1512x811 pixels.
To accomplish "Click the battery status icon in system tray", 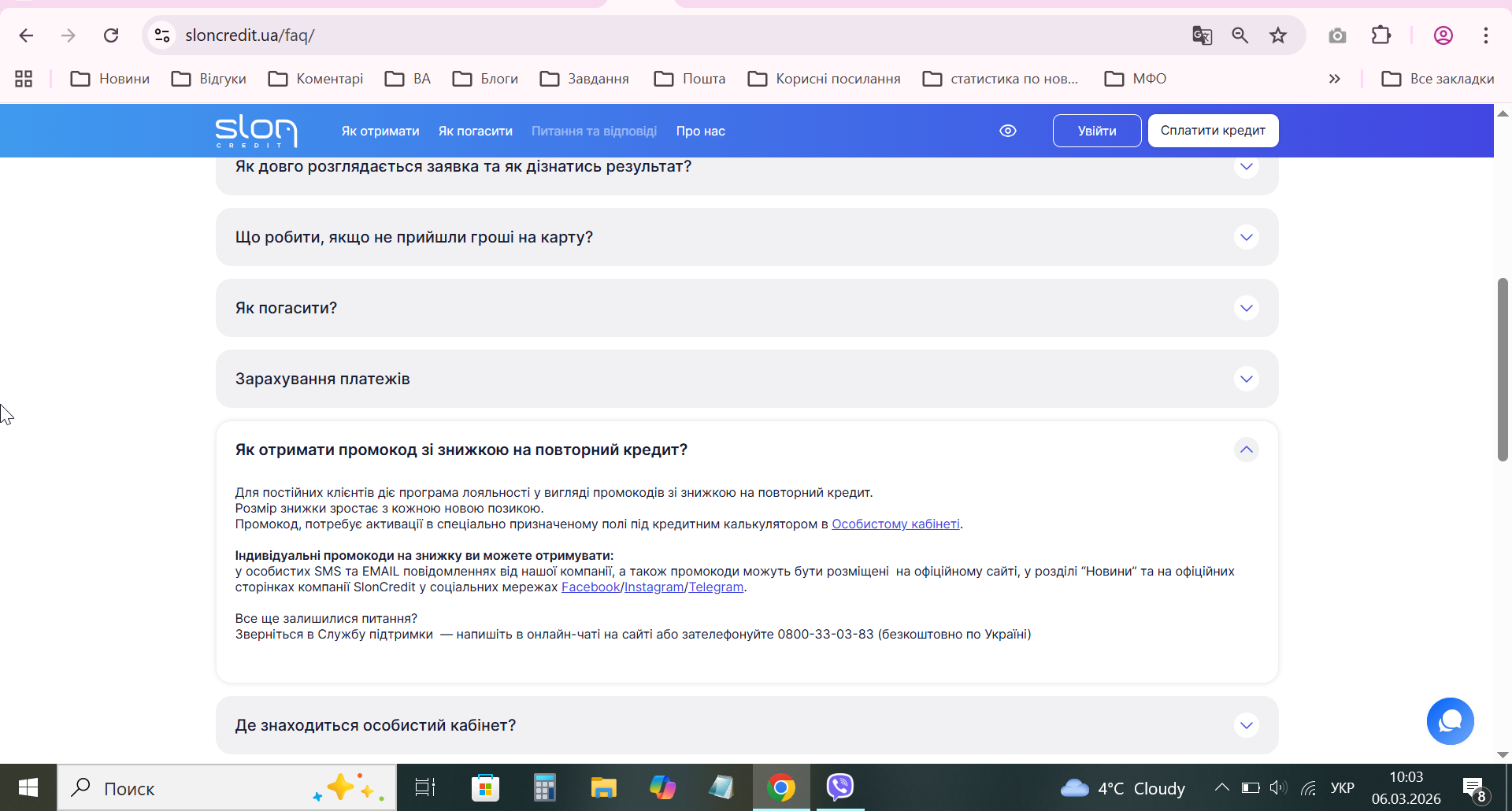I will point(1251,787).
